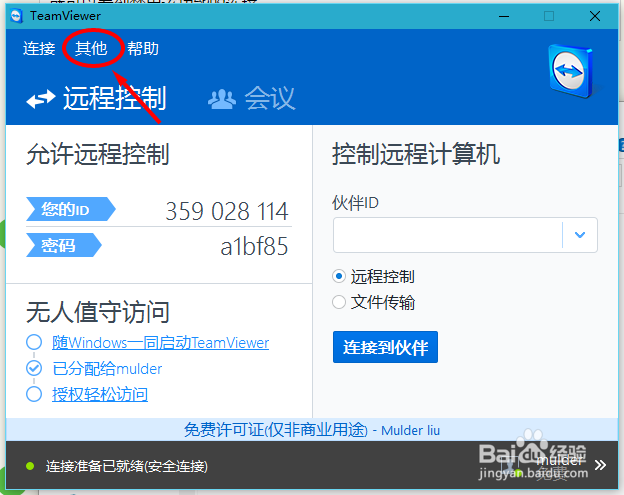Click the green connection status indicator
624x495 pixels.
point(30,466)
